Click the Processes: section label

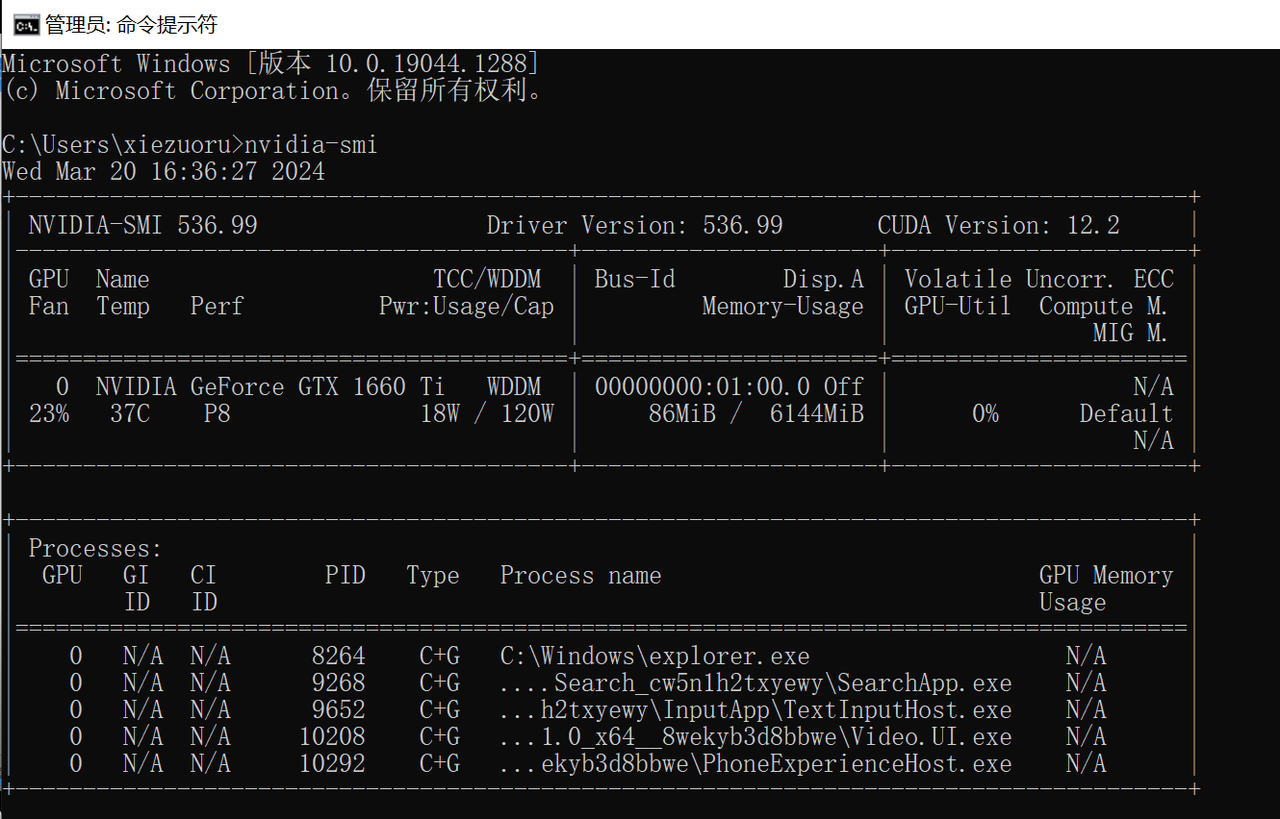(x=95, y=549)
